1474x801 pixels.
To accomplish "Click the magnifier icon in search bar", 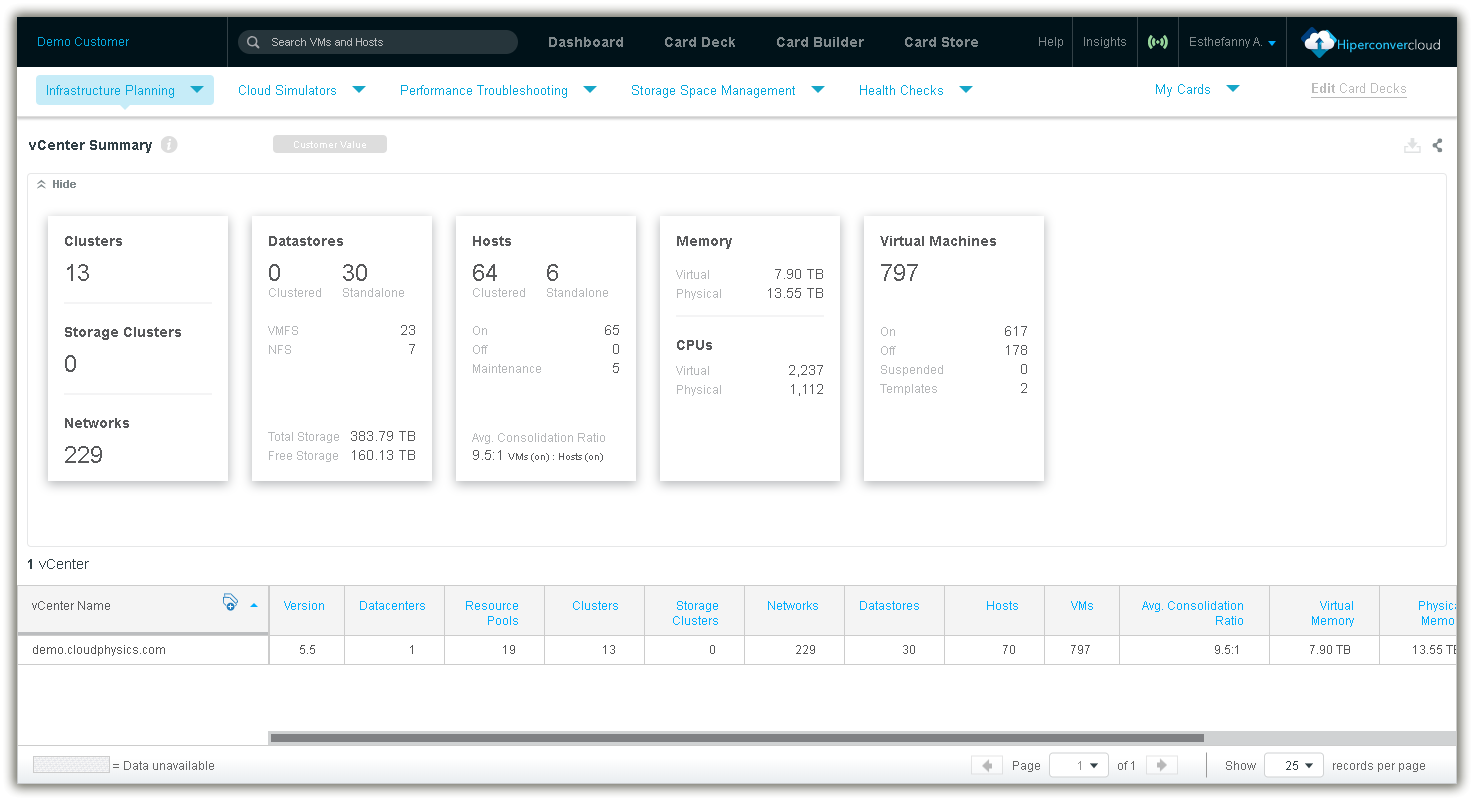I will 255,42.
